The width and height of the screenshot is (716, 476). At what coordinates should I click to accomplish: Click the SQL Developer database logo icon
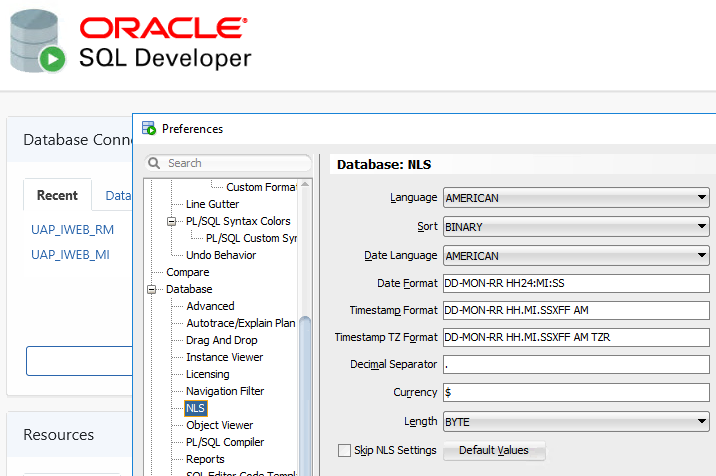pos(38,42)
